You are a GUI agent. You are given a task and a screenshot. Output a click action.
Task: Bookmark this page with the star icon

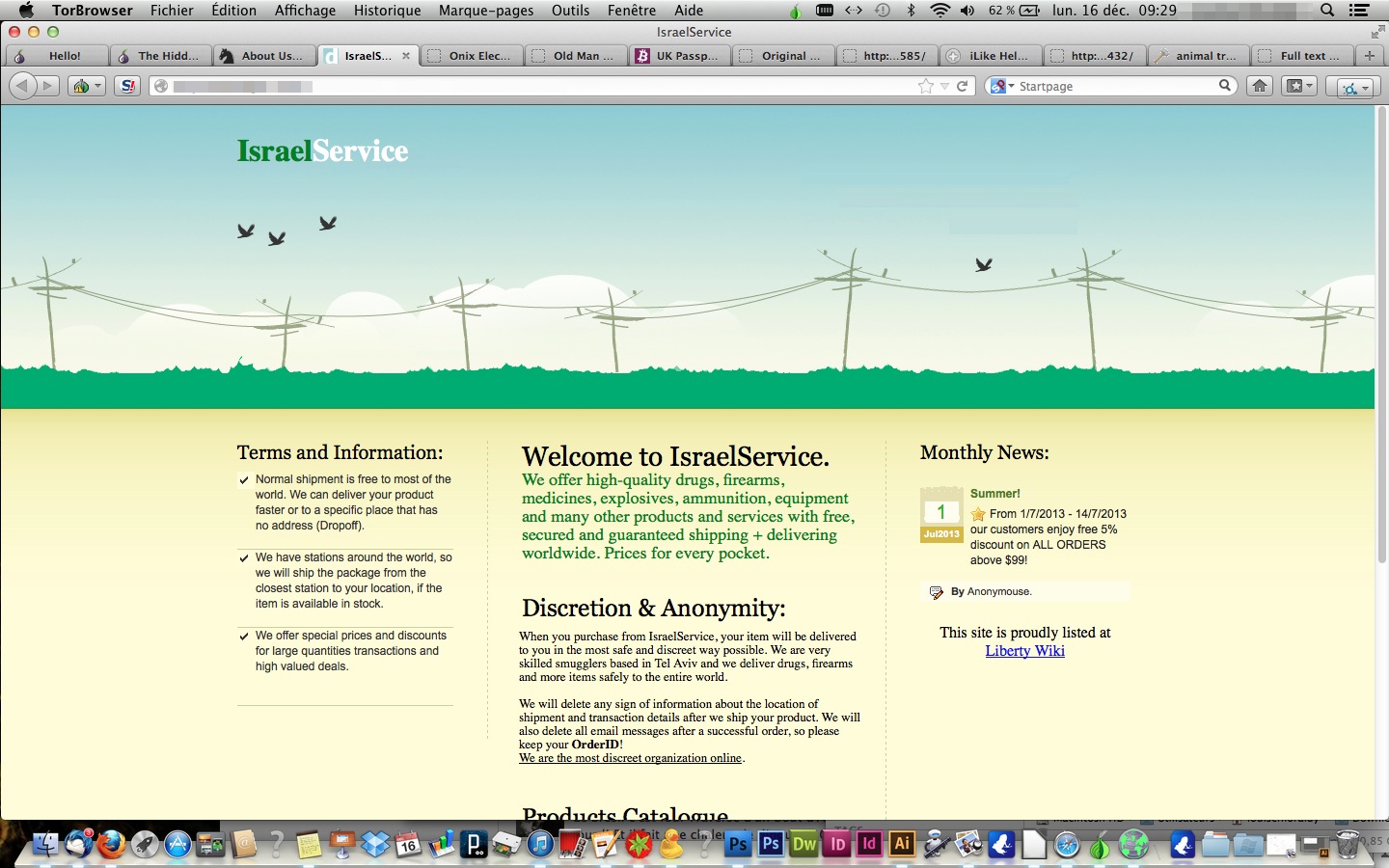[926, 86]
